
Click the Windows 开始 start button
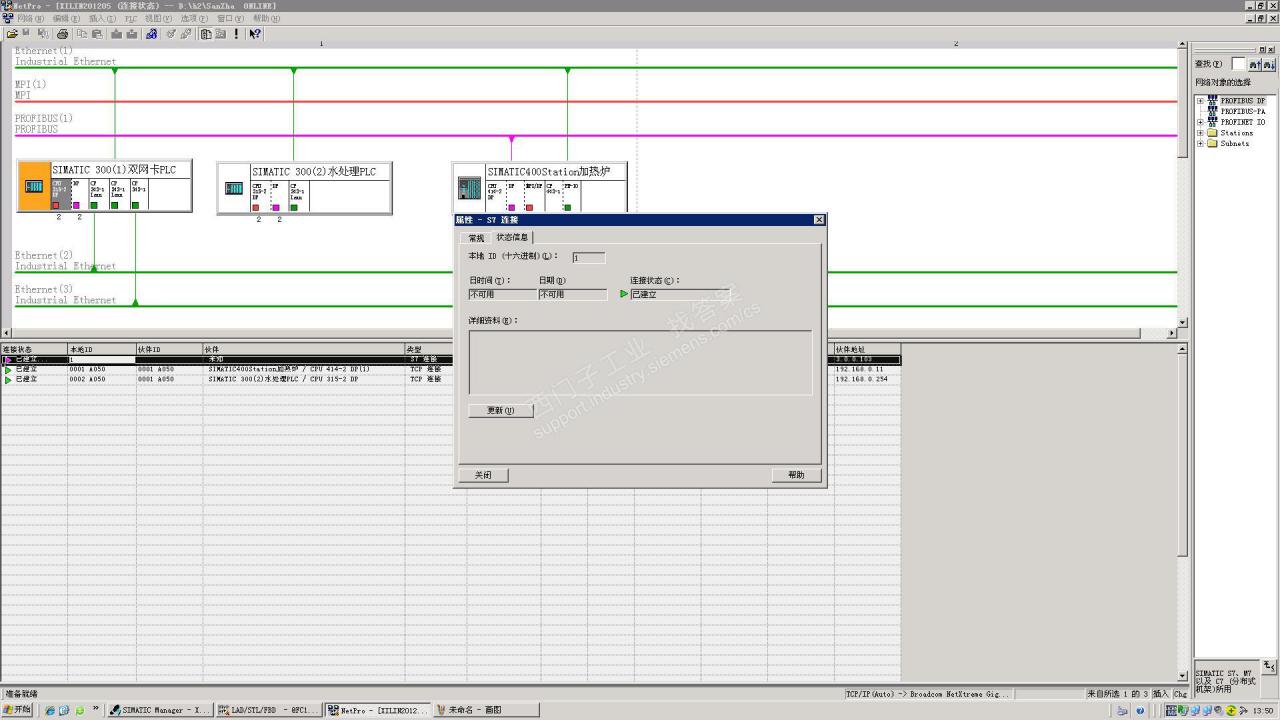tap(17, 710)
